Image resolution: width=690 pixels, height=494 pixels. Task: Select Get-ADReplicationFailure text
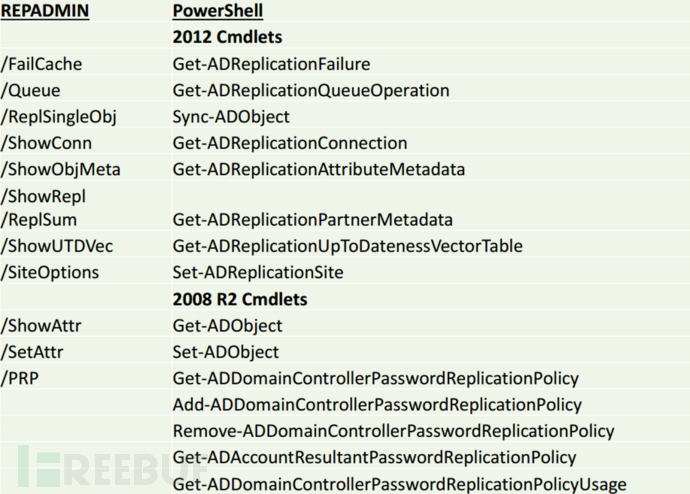(x=271, y=64)
